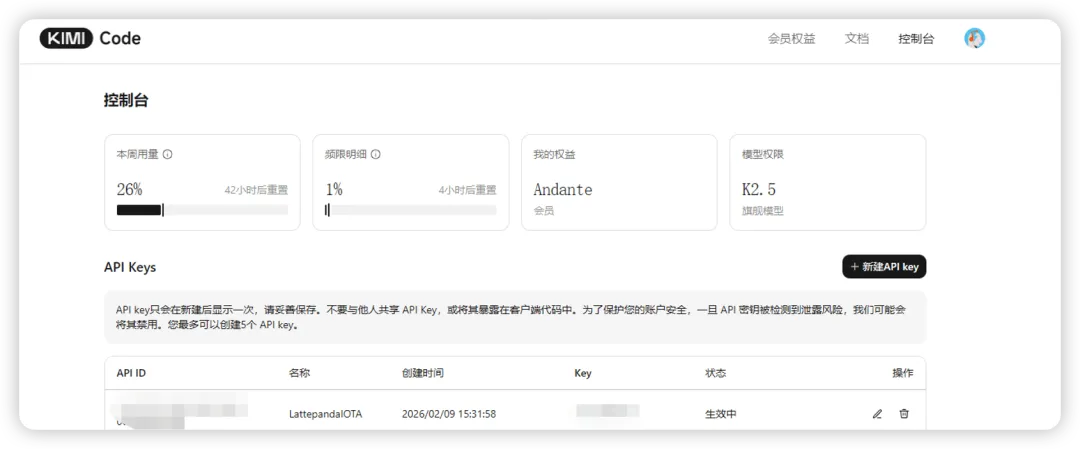Click the LattepandaIOTA name cell
This screenshot has width=1080, height=449.
click(325, 414)
